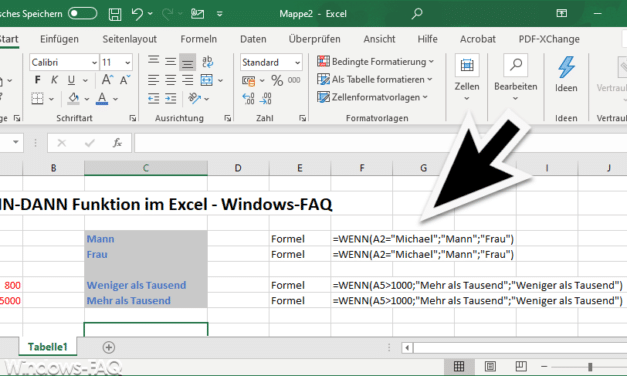Align text left
The image size is (627, 376).
pos(153,80)
